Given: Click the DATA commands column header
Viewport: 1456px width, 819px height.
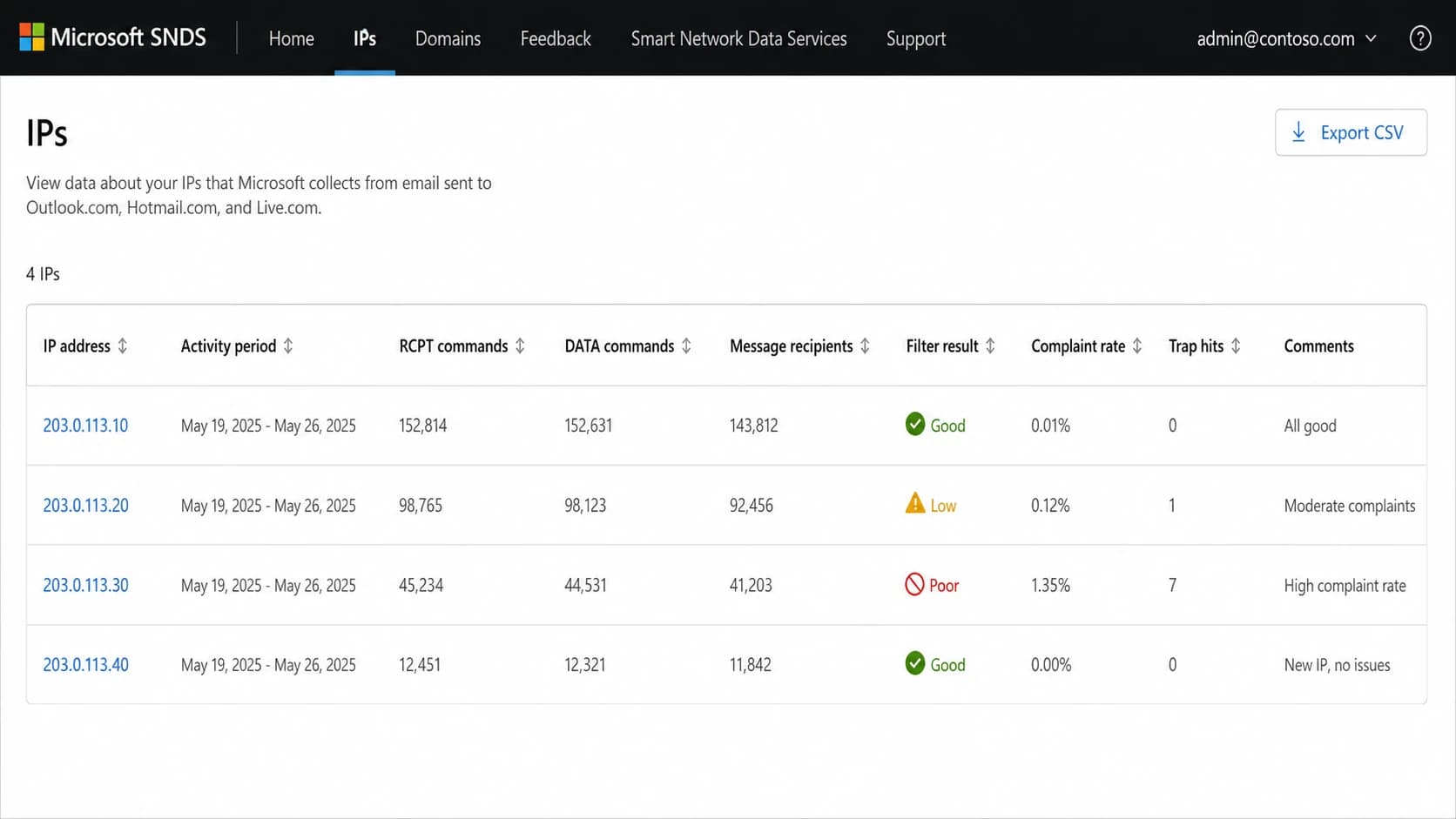Looking at the screenshot, I should pos(619,346).
